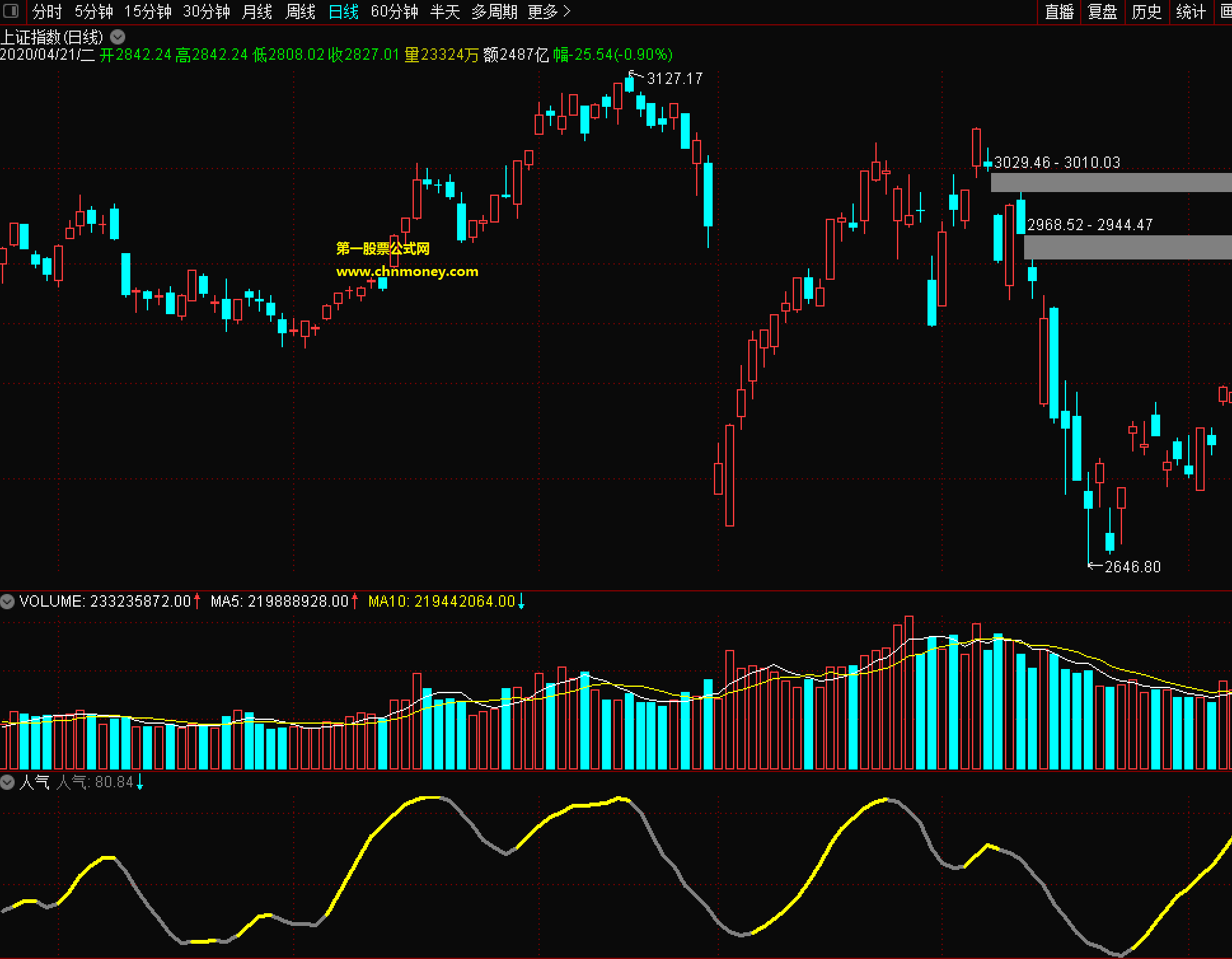The image size is (1232, 959).
Task: Expand the 人气 indicator dropdown arrow
Action: pyautogui.click(x=8, y=782)
